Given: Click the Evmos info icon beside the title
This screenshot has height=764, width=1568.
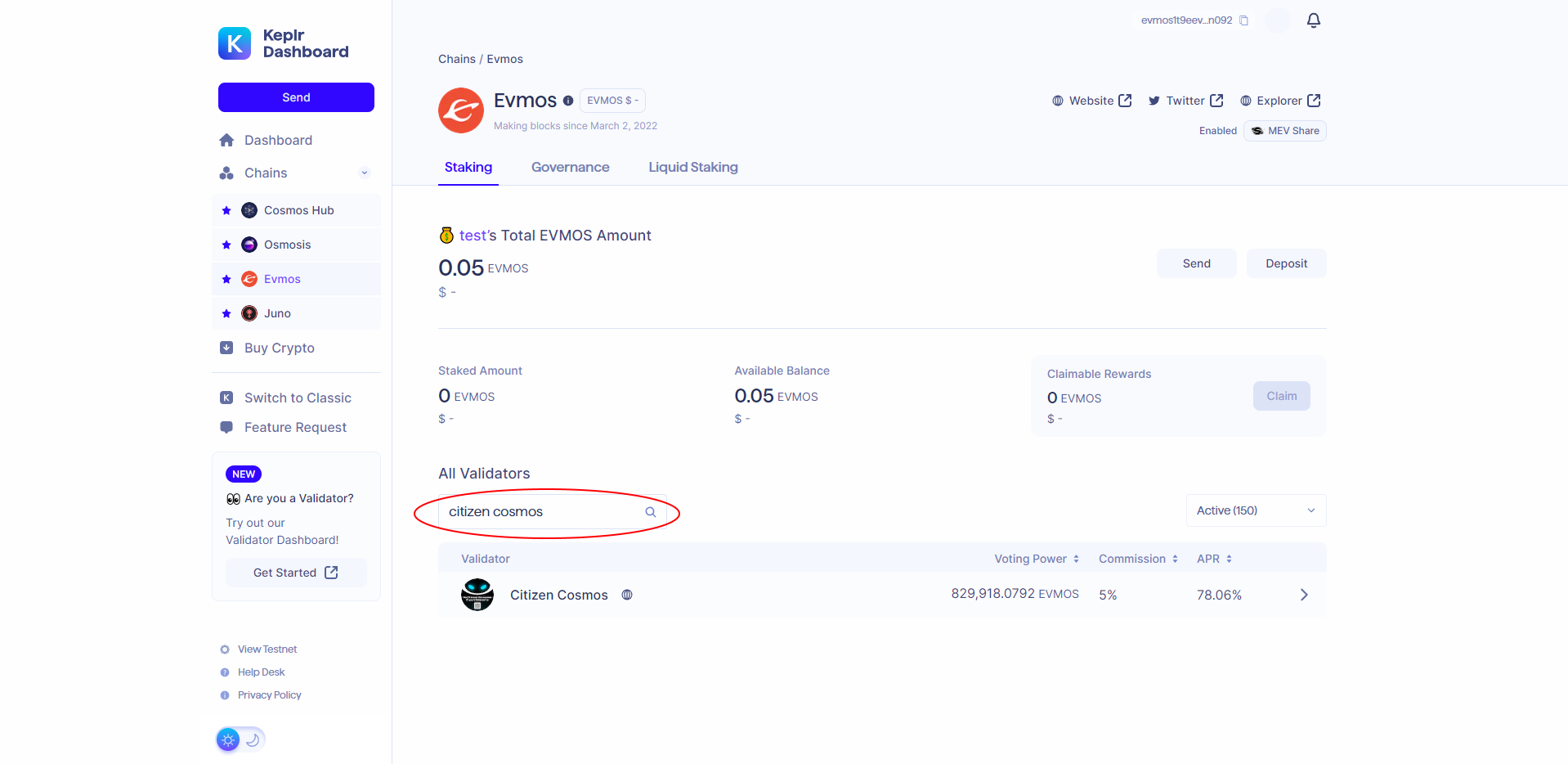Looking at the screenshot, I should 568,101.
